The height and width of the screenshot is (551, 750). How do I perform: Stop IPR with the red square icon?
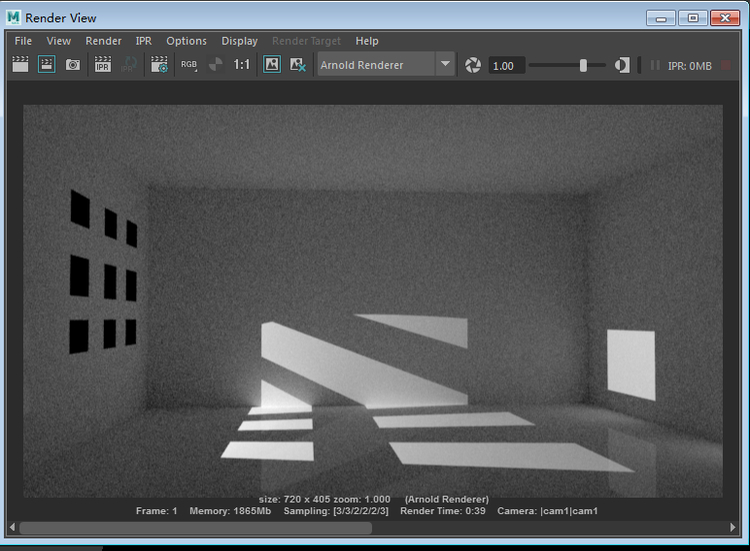726,65
